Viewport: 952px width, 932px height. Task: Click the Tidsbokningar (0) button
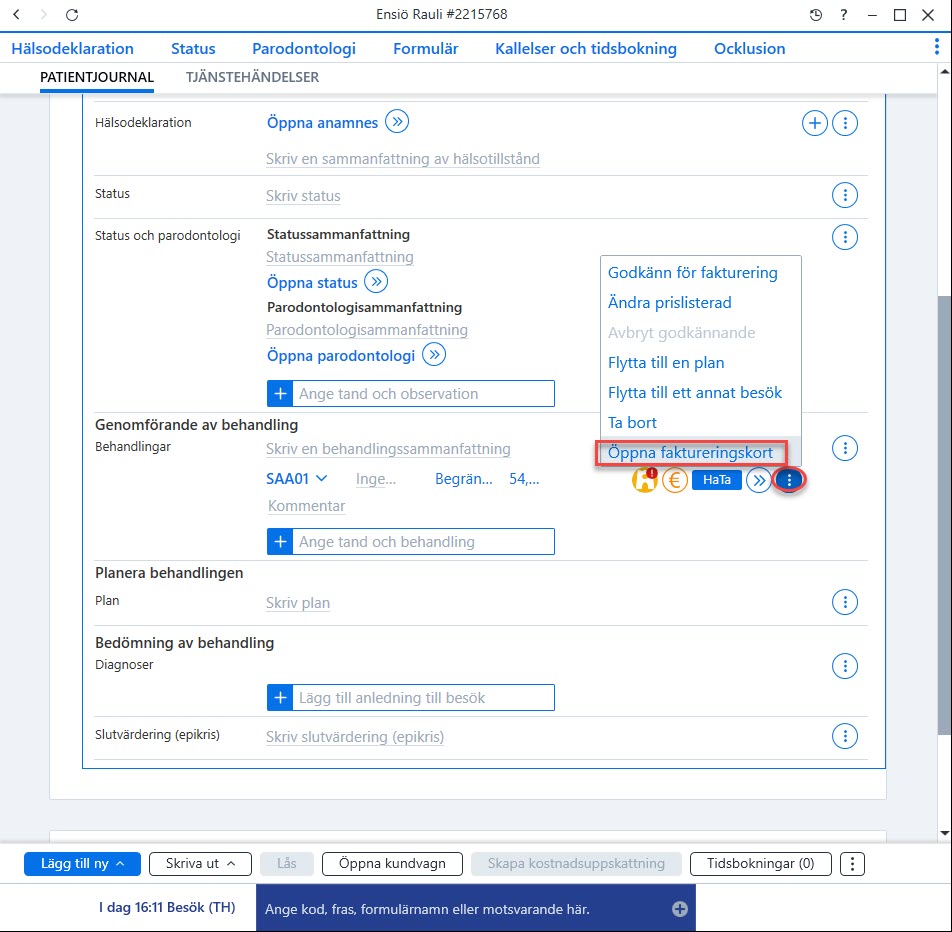(x=760, y=863)
